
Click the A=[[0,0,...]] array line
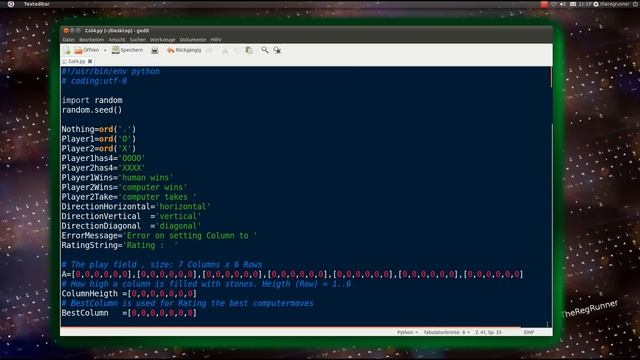[292, 274]
